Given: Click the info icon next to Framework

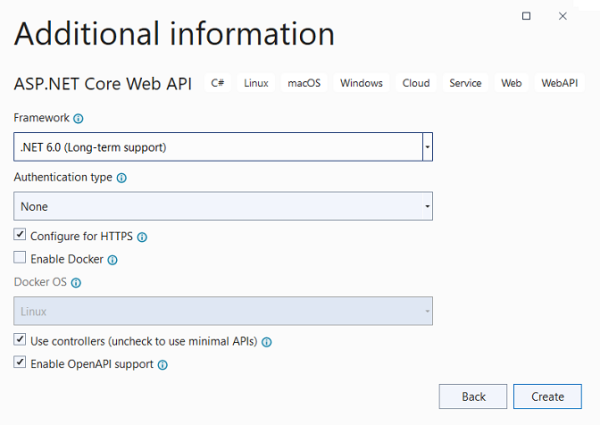Looking at the screenshot, I should [x=79, y=118].
